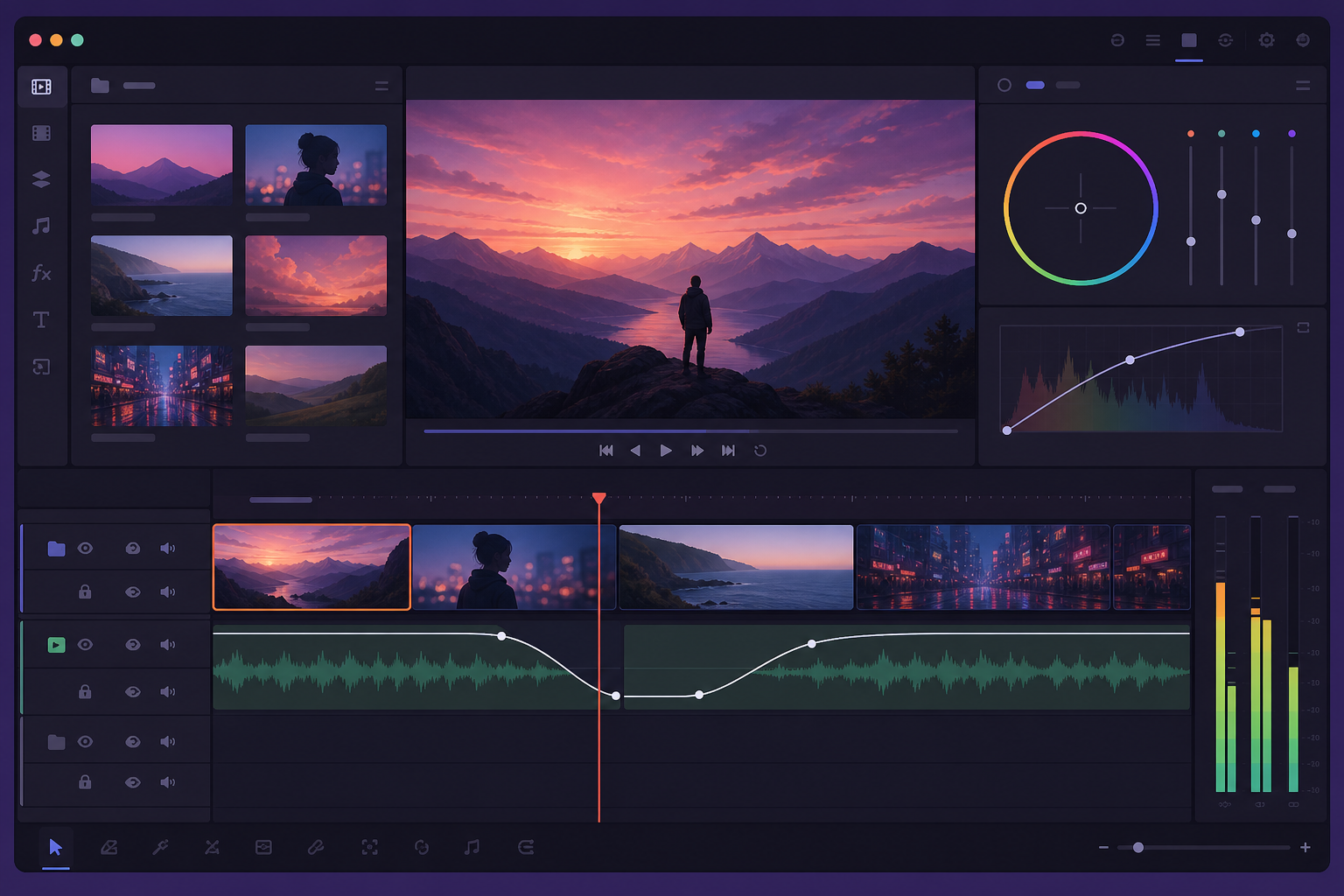Screen dimensions: 1344x896
Task: Select the highlighted square view tab in top-right toolbar
Action: (x=1188, y=40)
